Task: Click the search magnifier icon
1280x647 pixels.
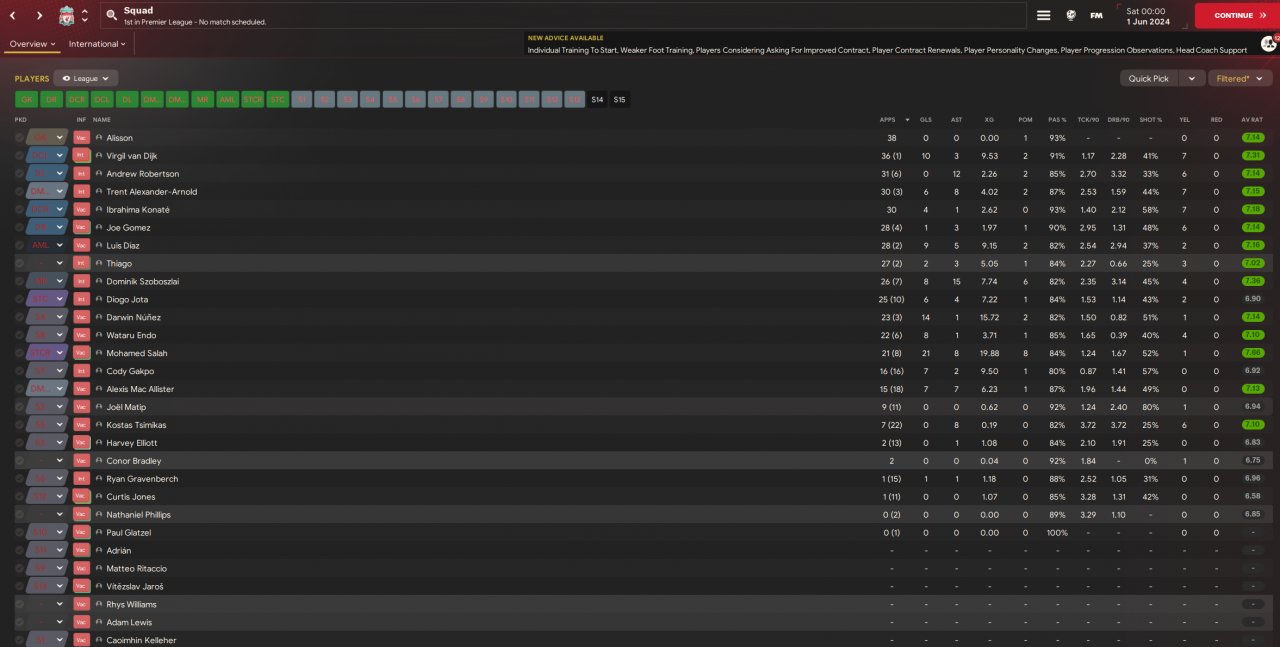Action: (x=111, y=16)
